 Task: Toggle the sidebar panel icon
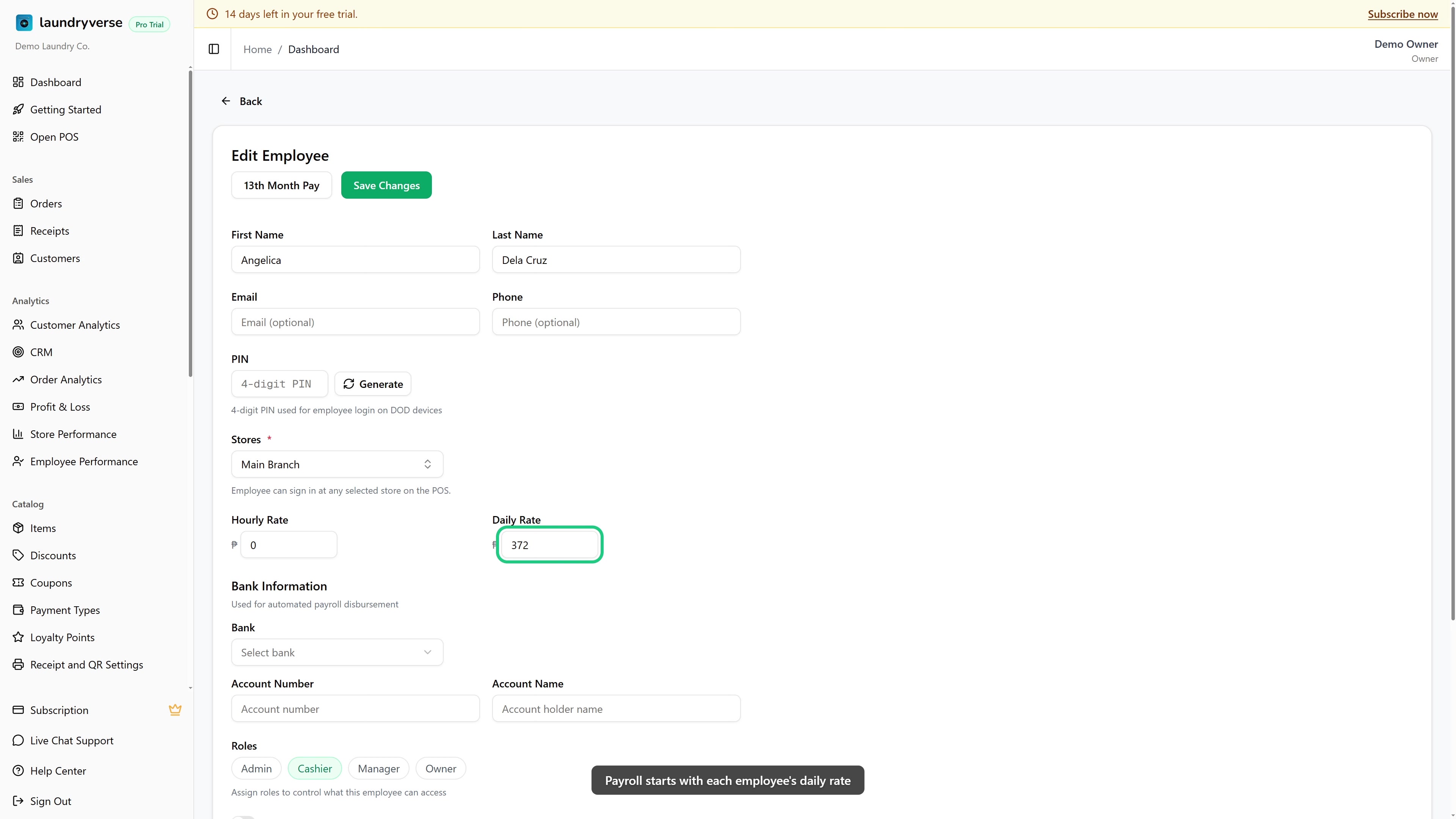point(213,49)
